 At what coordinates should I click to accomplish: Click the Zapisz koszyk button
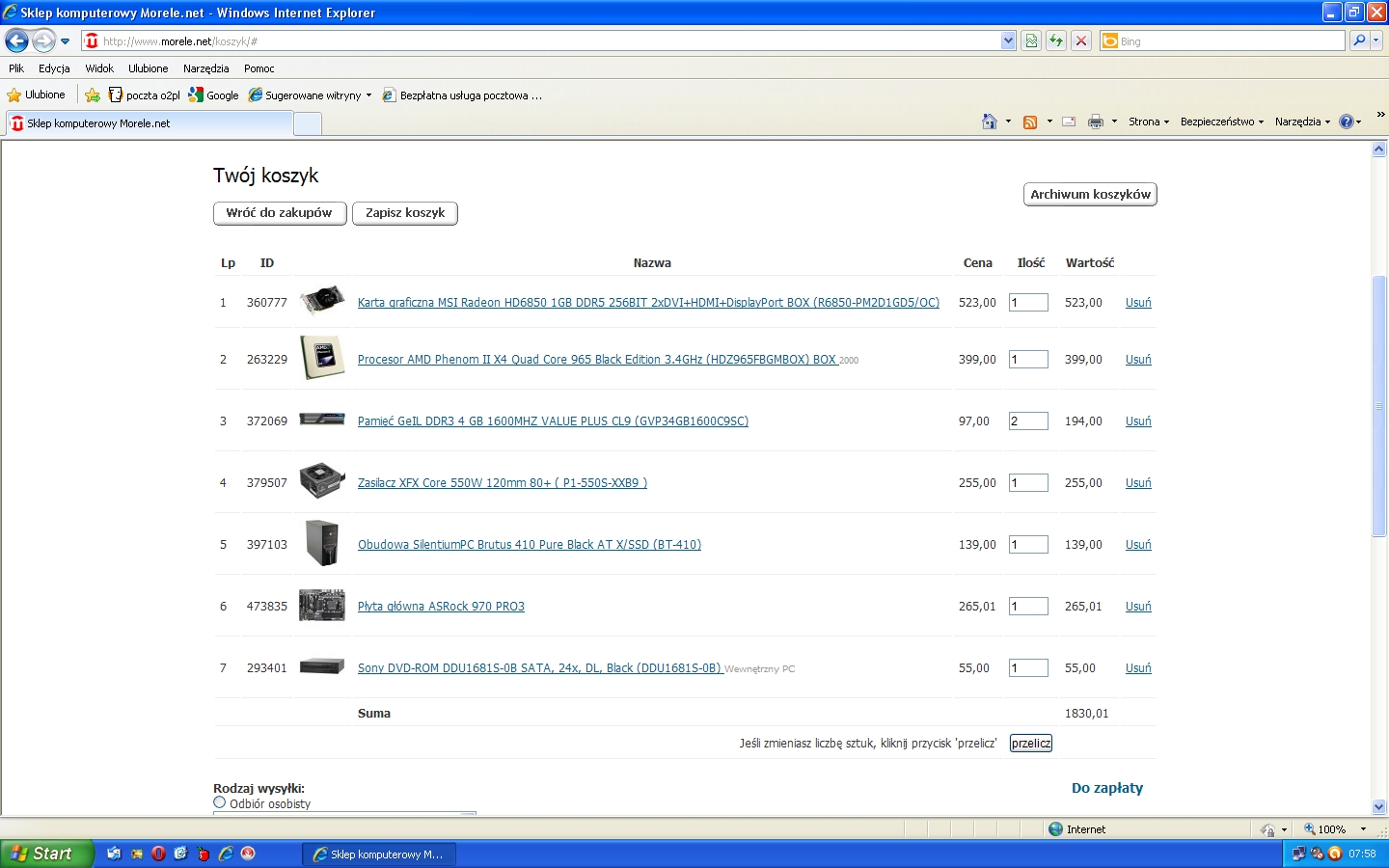(x=405, y=213)
